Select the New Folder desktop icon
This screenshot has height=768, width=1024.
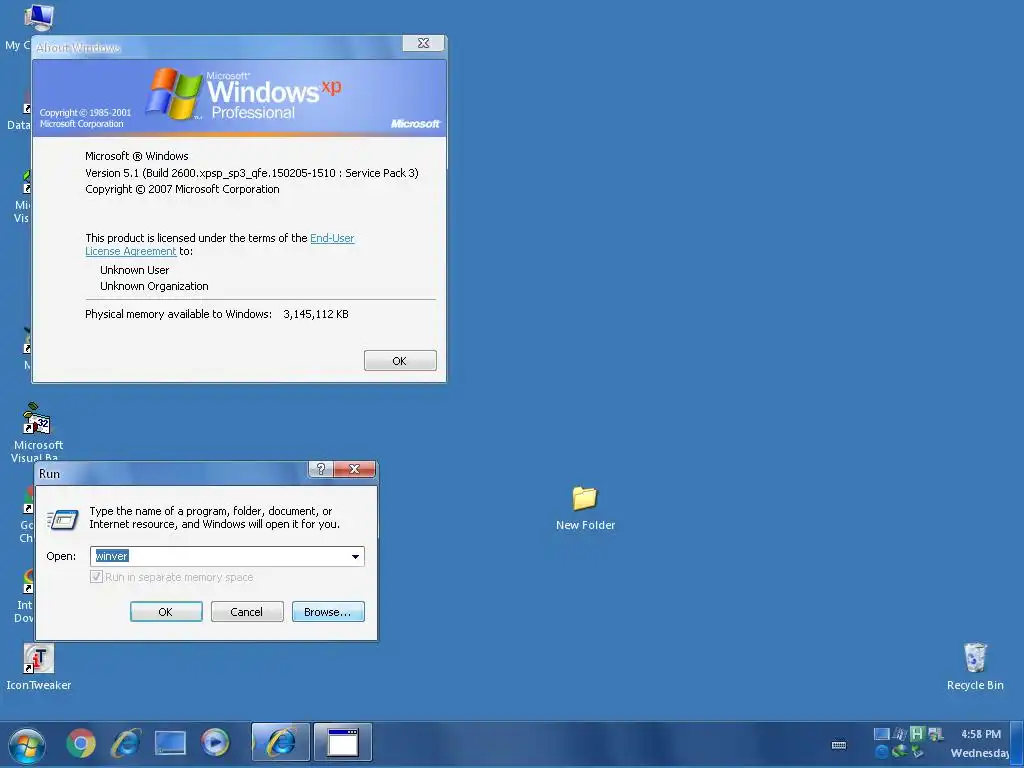585,508
